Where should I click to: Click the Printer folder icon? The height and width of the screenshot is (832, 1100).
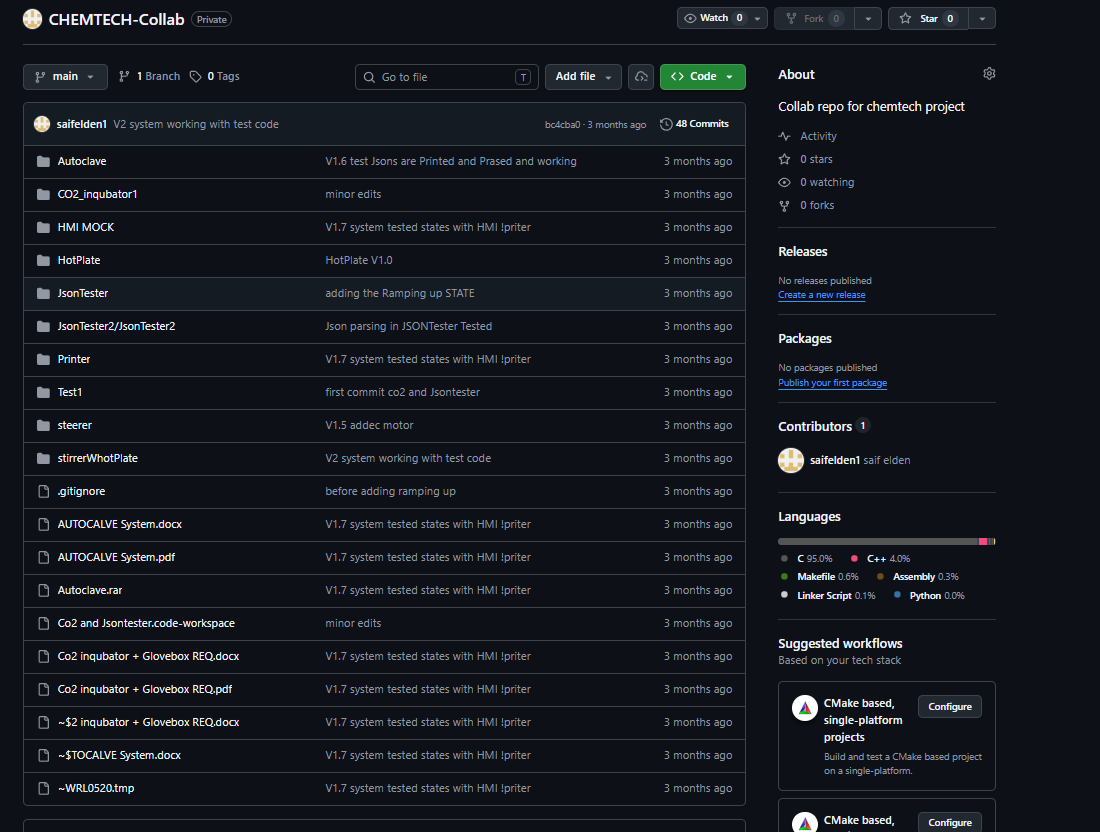(x=43, y=359)
